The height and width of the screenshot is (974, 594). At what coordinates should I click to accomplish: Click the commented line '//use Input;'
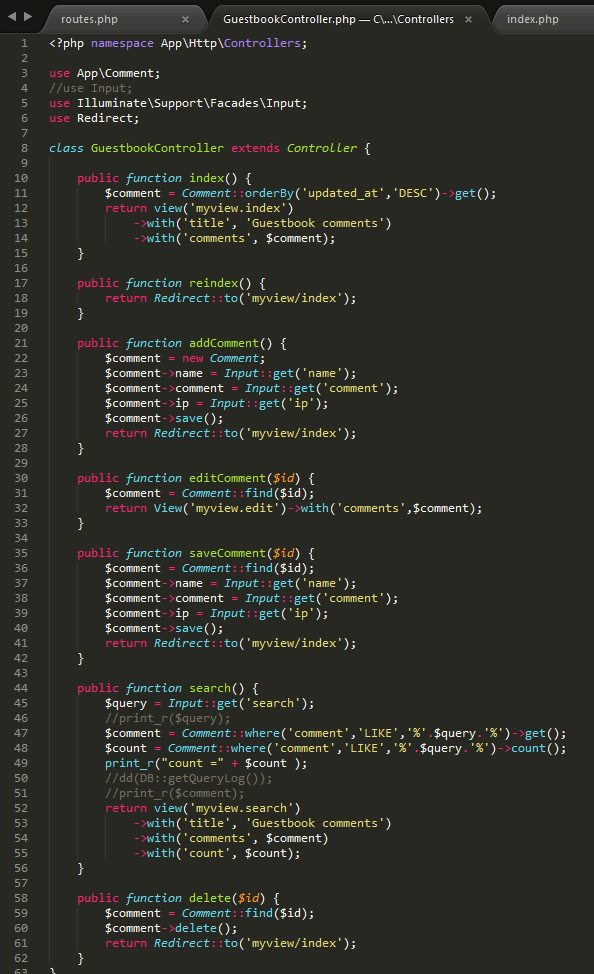(x=91, y=88)
